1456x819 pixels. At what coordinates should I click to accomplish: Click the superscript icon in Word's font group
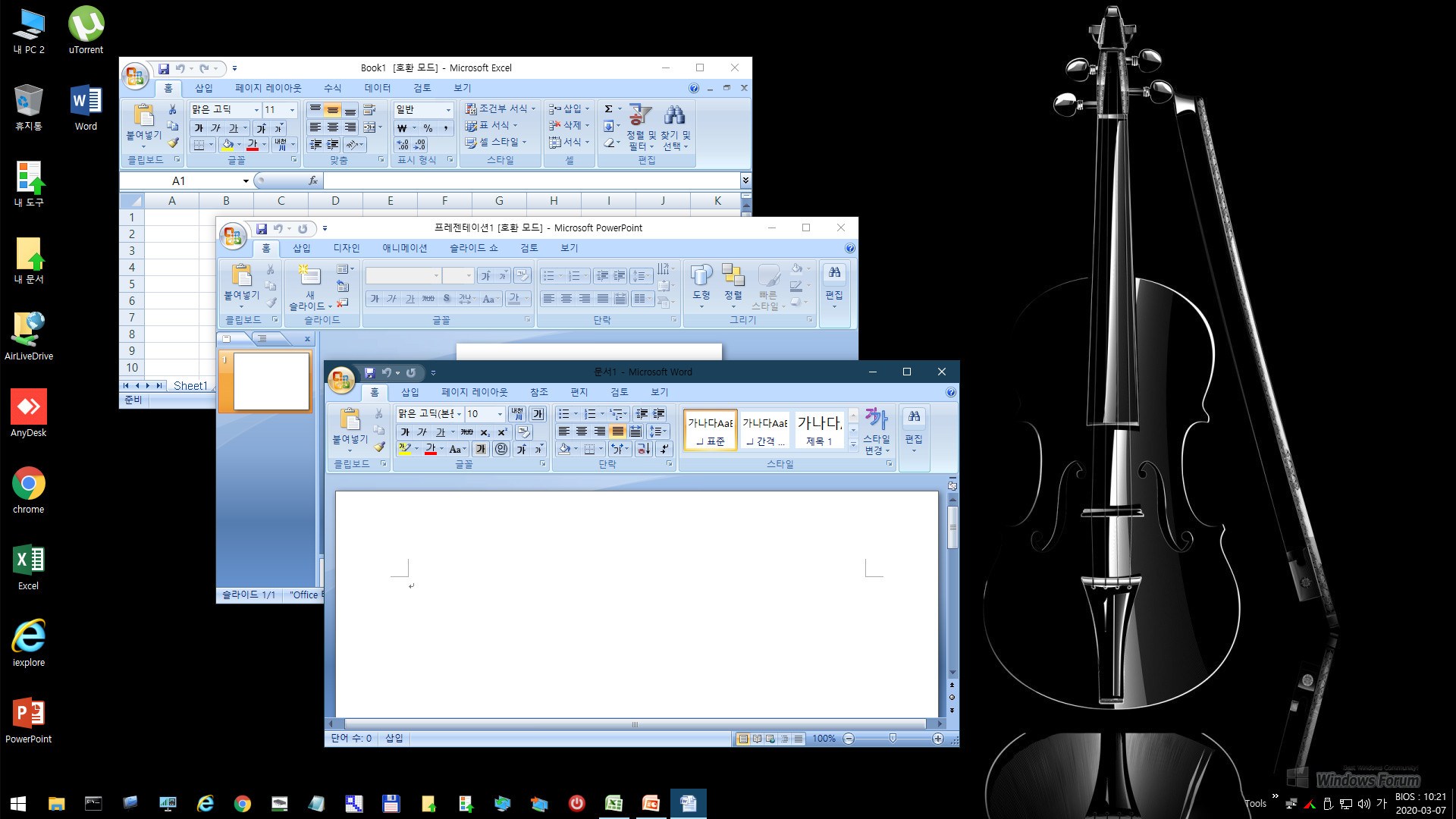pos(501,431)
